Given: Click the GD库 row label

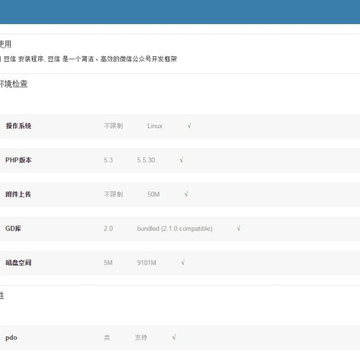Looking at the screenshot, I should pos(13,229).
